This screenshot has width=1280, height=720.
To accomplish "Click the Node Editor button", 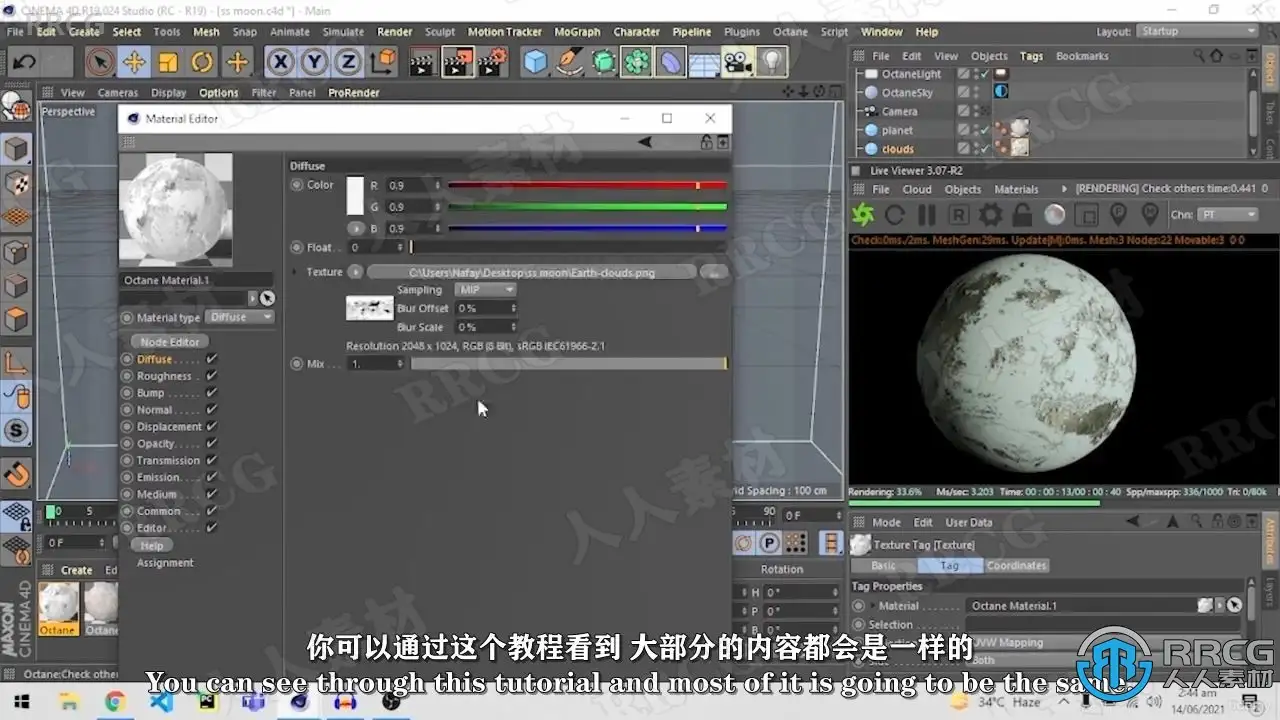I will pyautogui.click(x=170, y=342).
